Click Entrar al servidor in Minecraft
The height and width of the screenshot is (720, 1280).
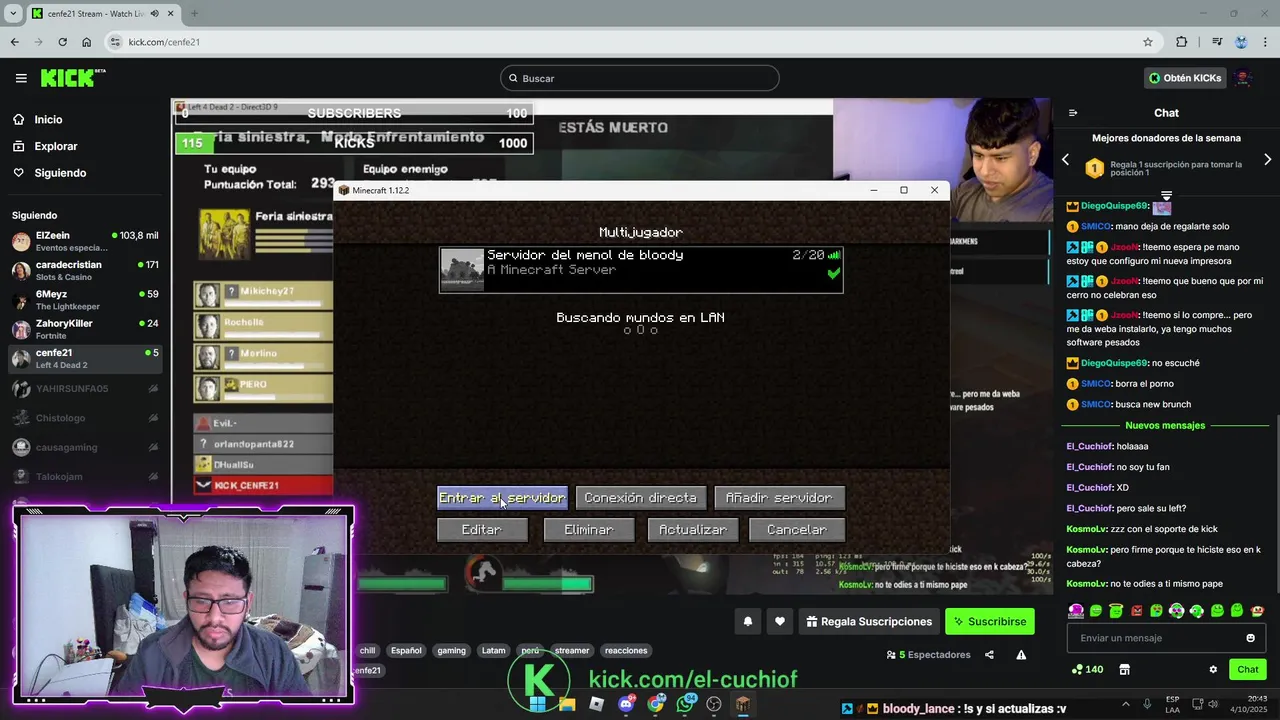tap(502, 498)
